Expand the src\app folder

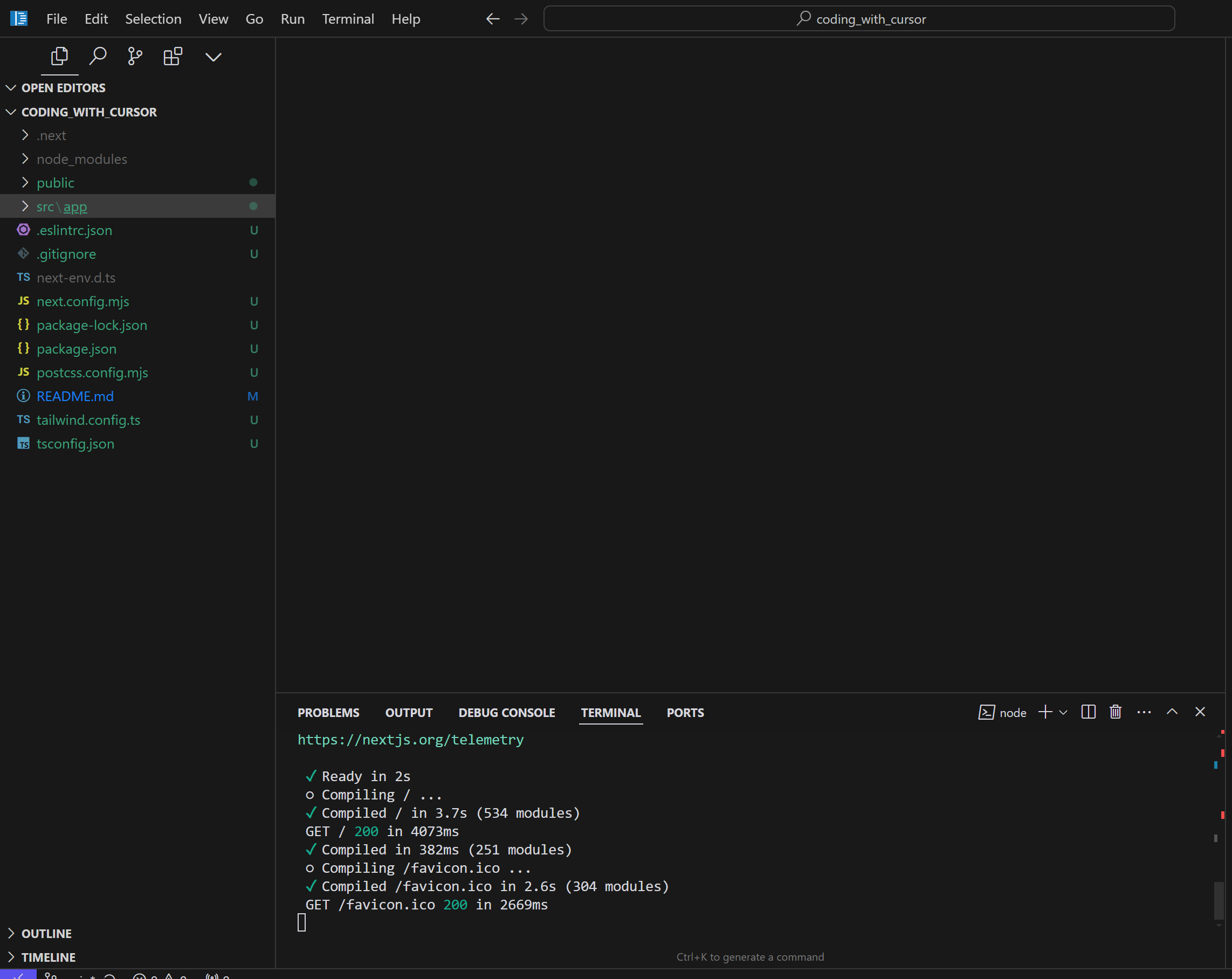[137, 206]
